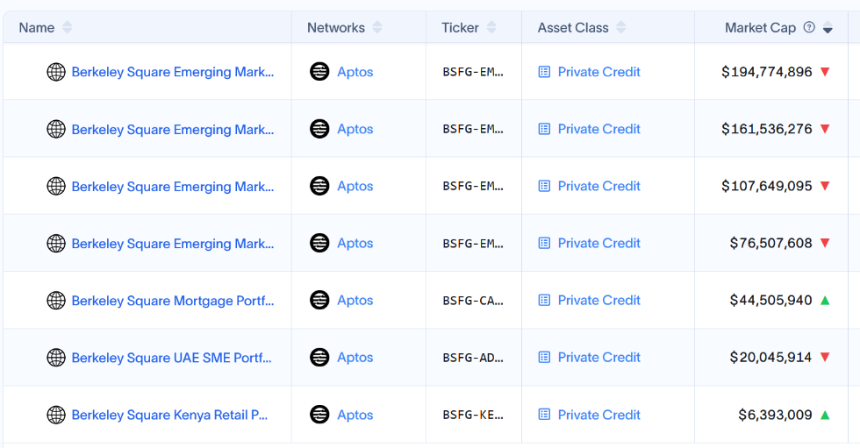Image resolution: width=860 pixels, height=448 pixels.
Task: Click the Aptos logo in the $44,505,940 row
Action: point(319,300)
